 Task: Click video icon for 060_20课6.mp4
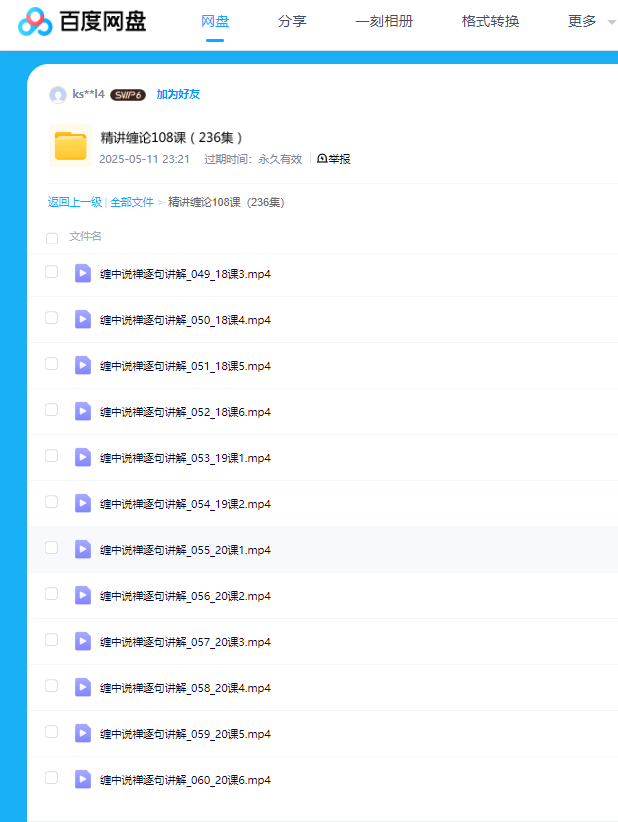coord(83,779)
